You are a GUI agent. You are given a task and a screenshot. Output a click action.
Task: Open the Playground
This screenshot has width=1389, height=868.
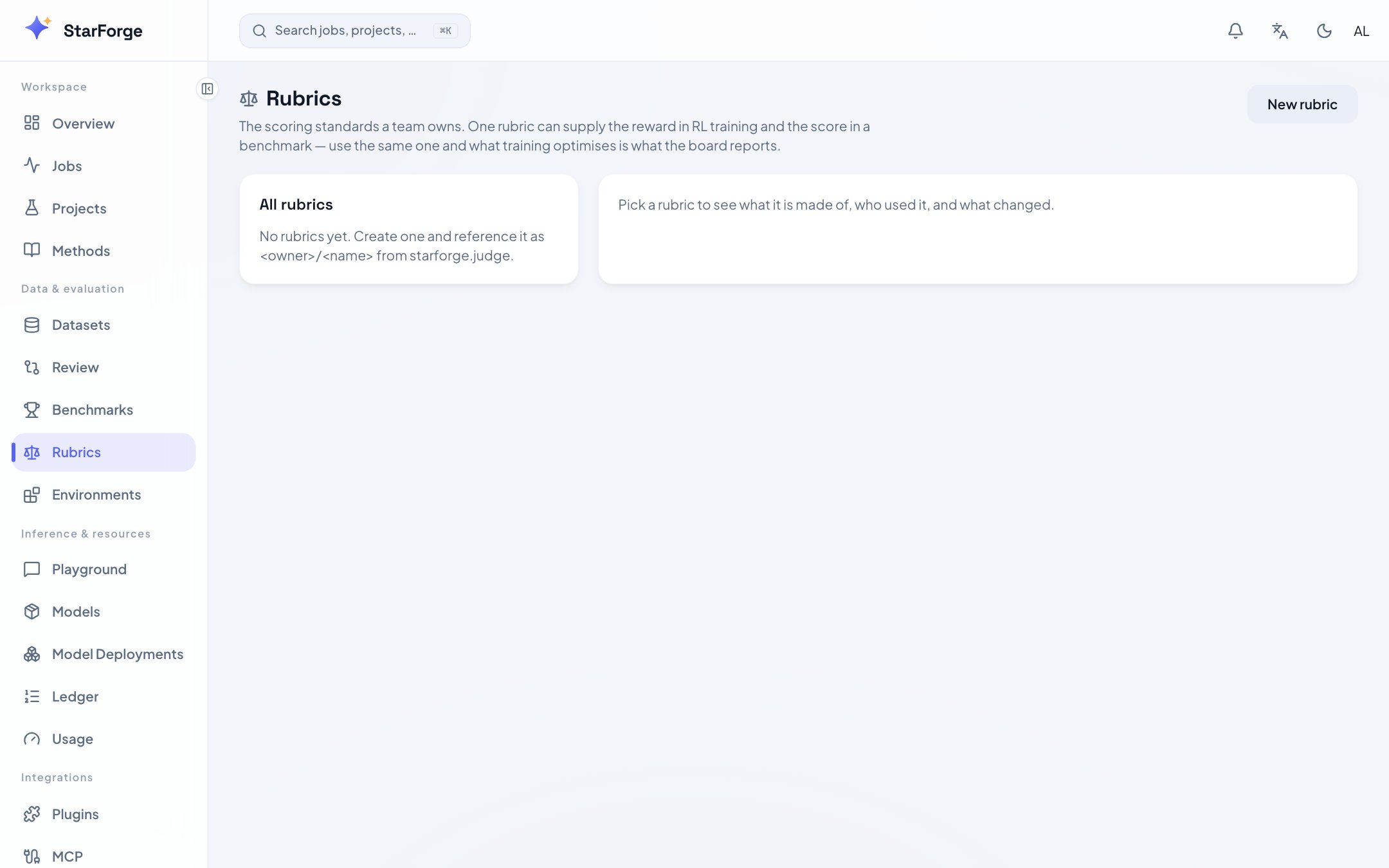104,569
